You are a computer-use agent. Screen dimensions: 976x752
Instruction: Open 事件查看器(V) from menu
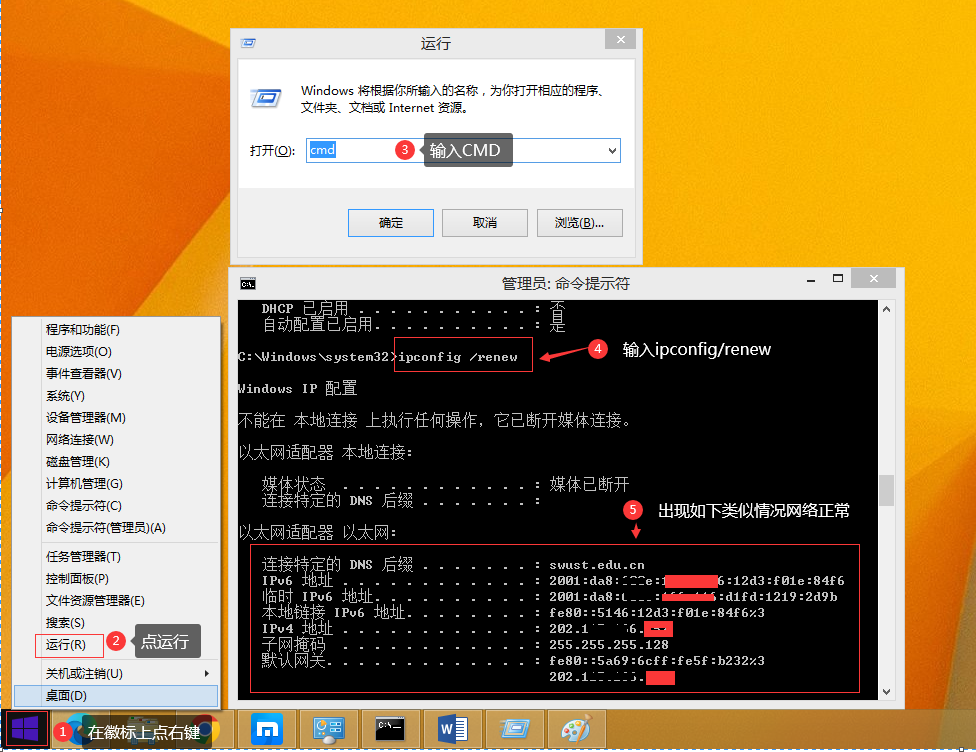coord(116,374)
